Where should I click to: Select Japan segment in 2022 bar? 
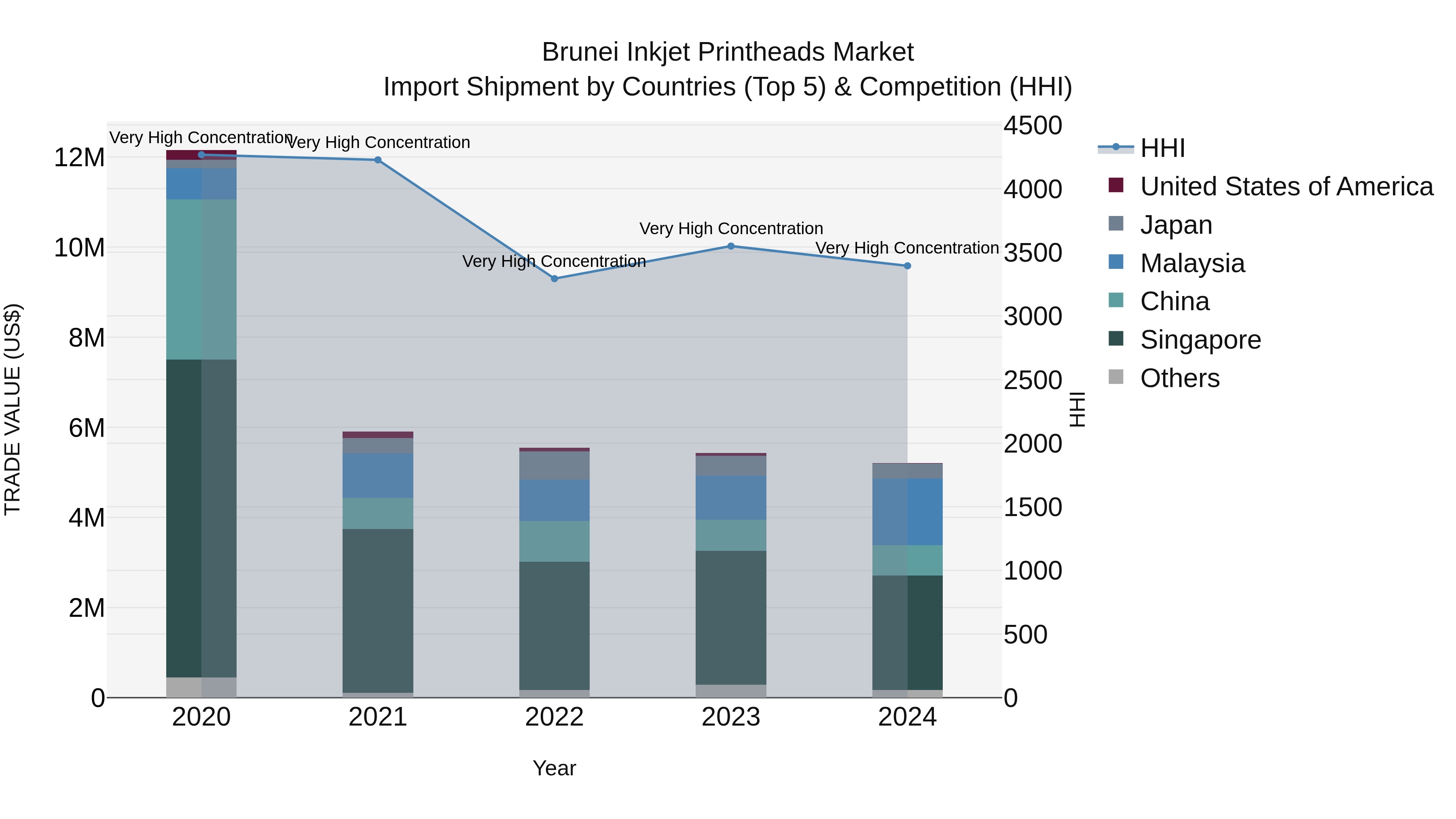click(x=554, y=466)
